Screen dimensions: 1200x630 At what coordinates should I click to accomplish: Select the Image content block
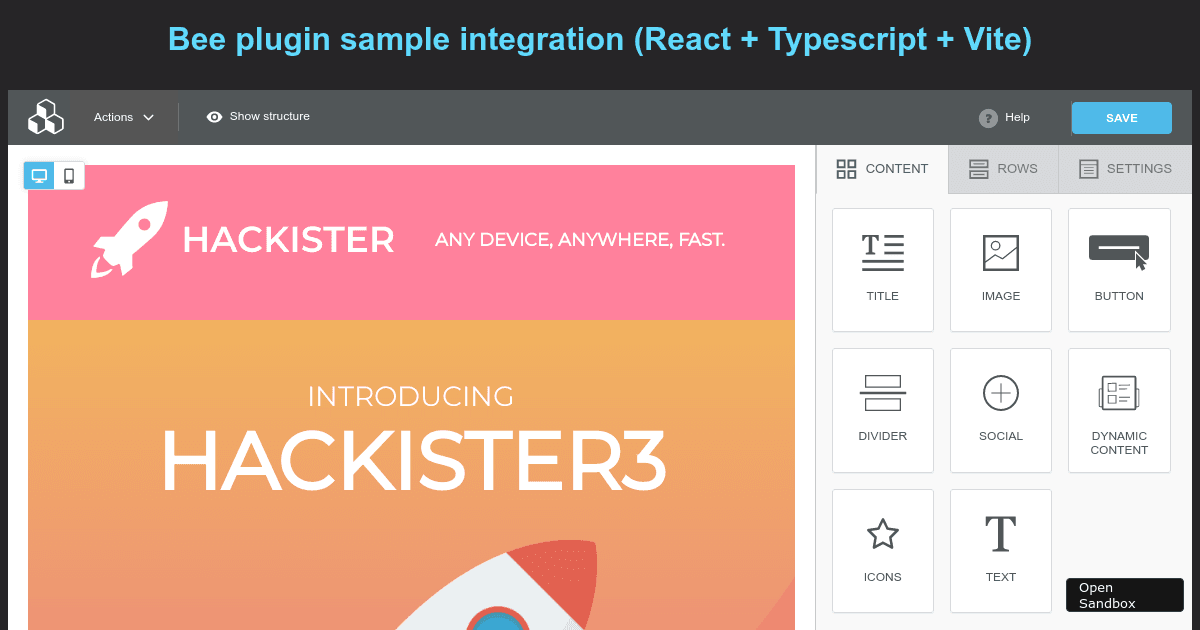pos(1001,270)
